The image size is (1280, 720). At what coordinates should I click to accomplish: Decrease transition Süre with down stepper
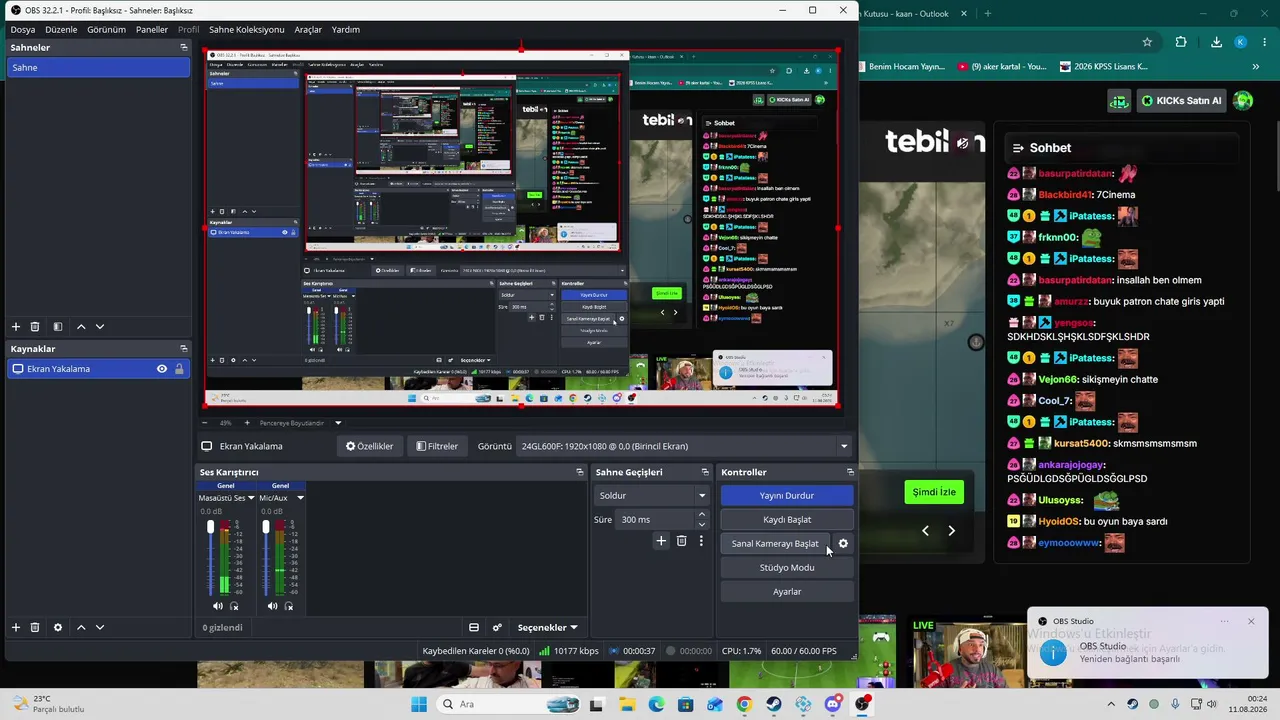point(702,524)
